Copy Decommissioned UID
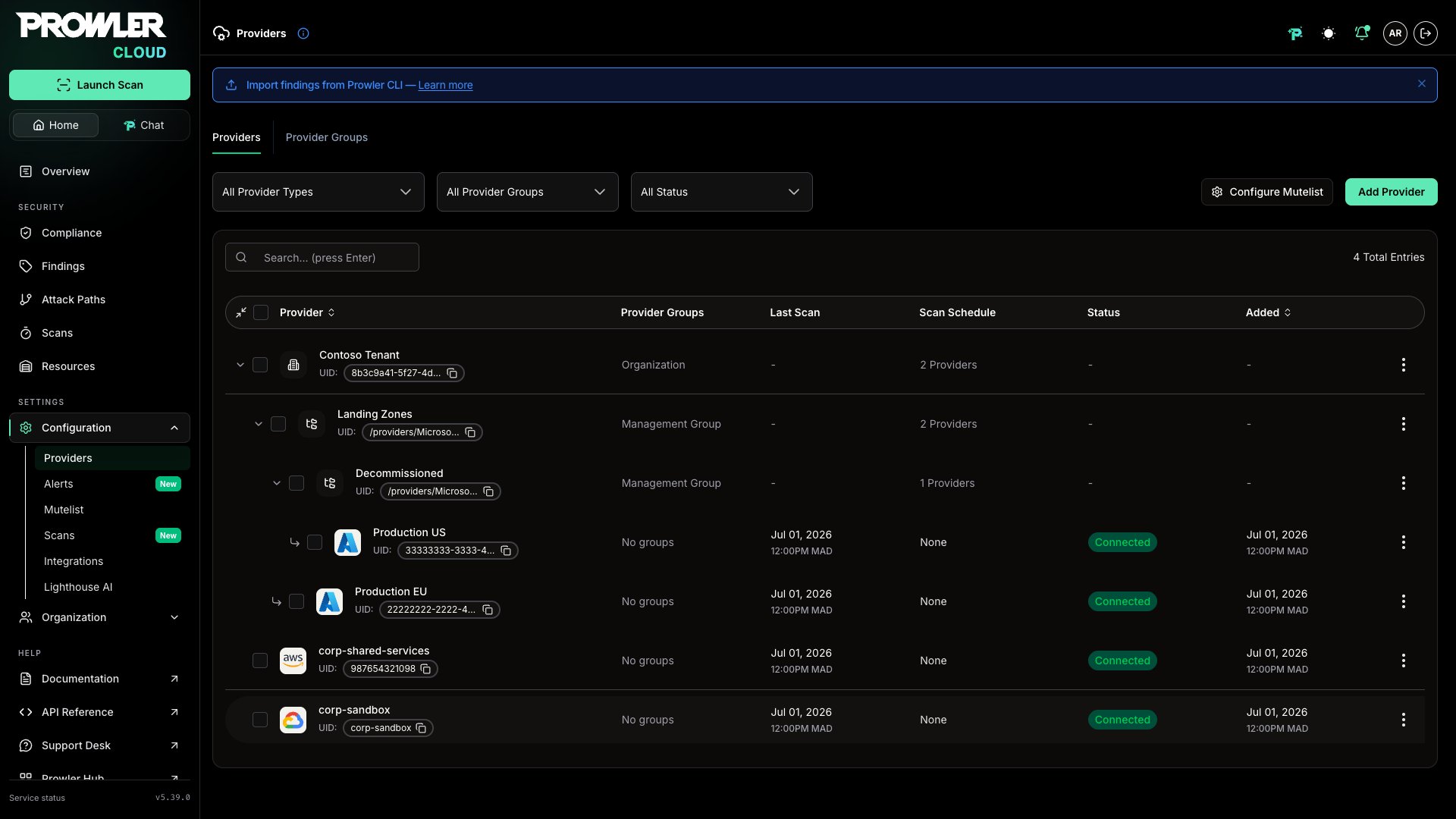The image size is (1456, 819). (x=488, y=491)
